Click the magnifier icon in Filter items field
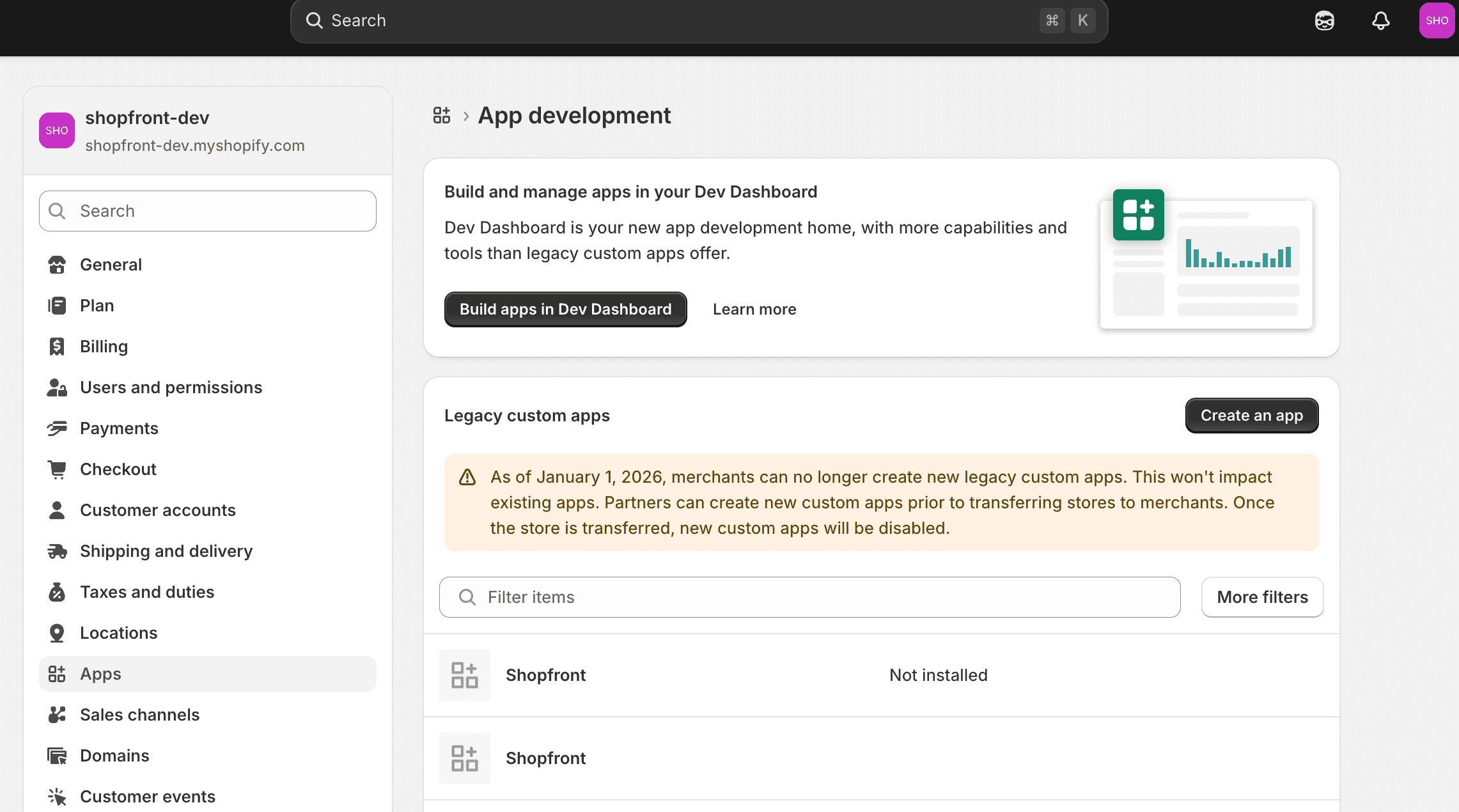The image size is (1459, 812). 467,597
